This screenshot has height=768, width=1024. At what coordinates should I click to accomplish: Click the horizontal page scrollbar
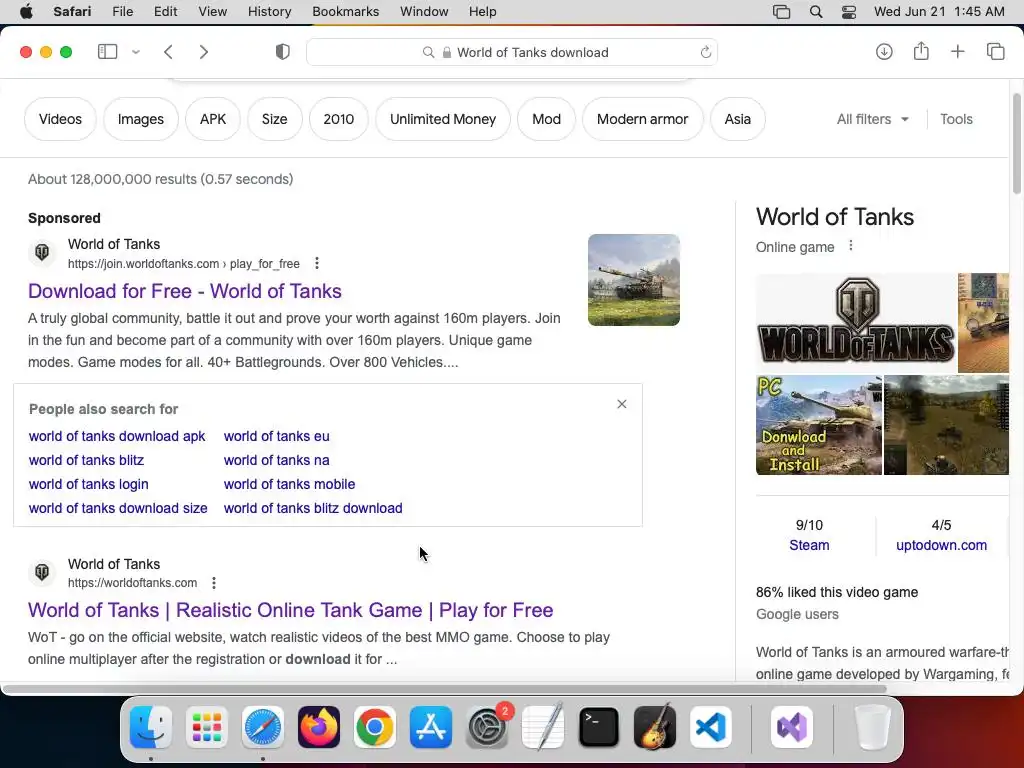444,689
